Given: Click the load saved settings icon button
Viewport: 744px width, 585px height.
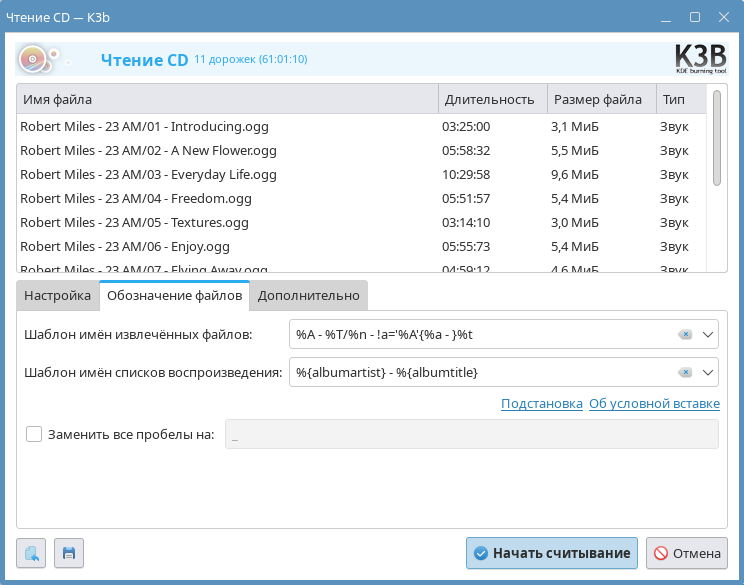Looking at the screenshot, I should coord(32,553).
